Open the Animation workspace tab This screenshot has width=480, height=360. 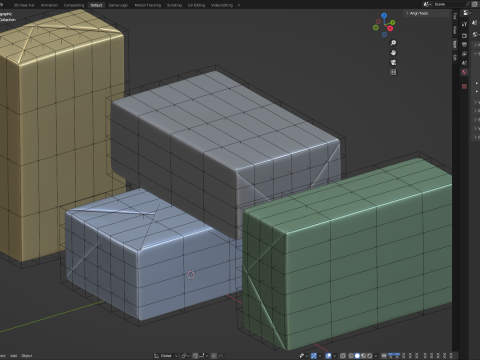[49, 5]
